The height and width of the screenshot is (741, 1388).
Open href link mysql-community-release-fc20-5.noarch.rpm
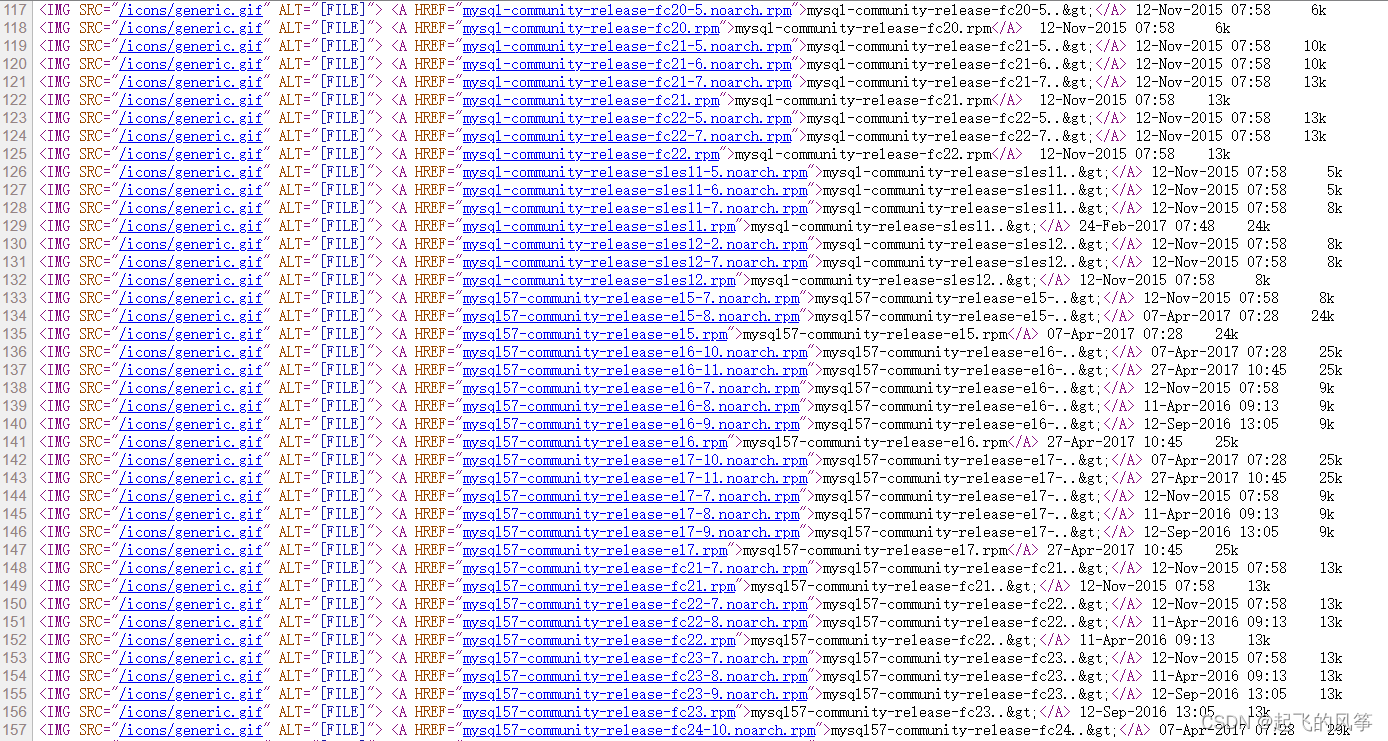pyautogui.click(x=627, y=10)
